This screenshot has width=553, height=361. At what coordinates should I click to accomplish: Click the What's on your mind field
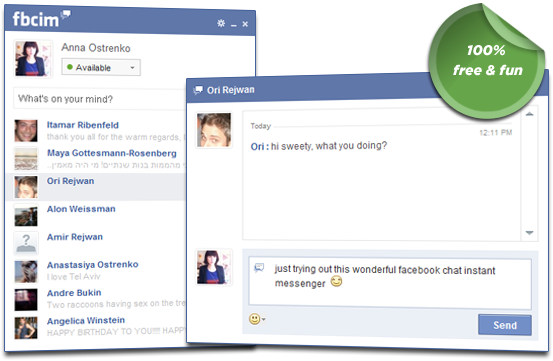[x=100, y=99]
